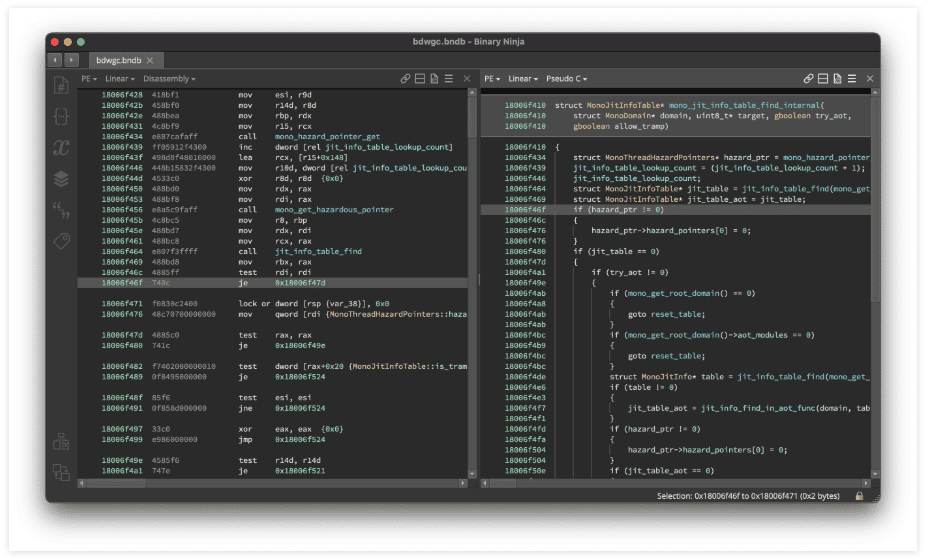
Task: Navigate back with the left arrow button
Action: pos(55,60)
